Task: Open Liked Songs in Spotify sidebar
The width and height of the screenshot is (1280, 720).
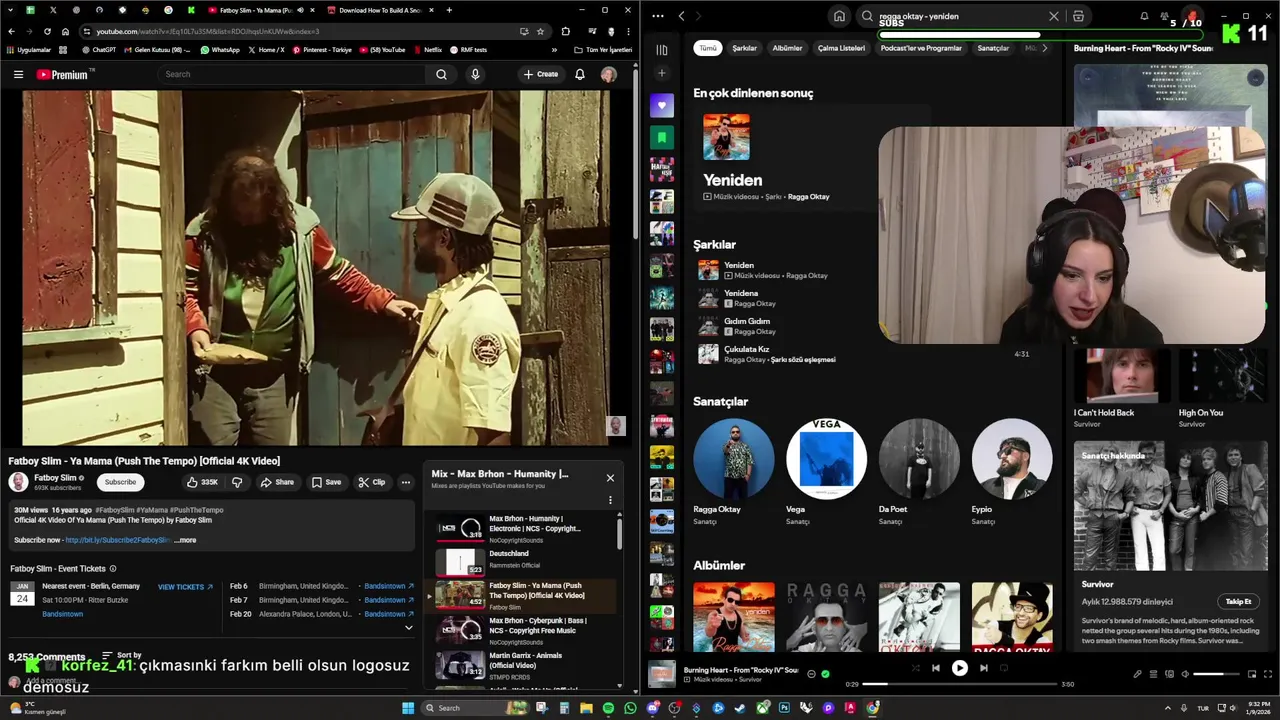Action: coord(661,105)
